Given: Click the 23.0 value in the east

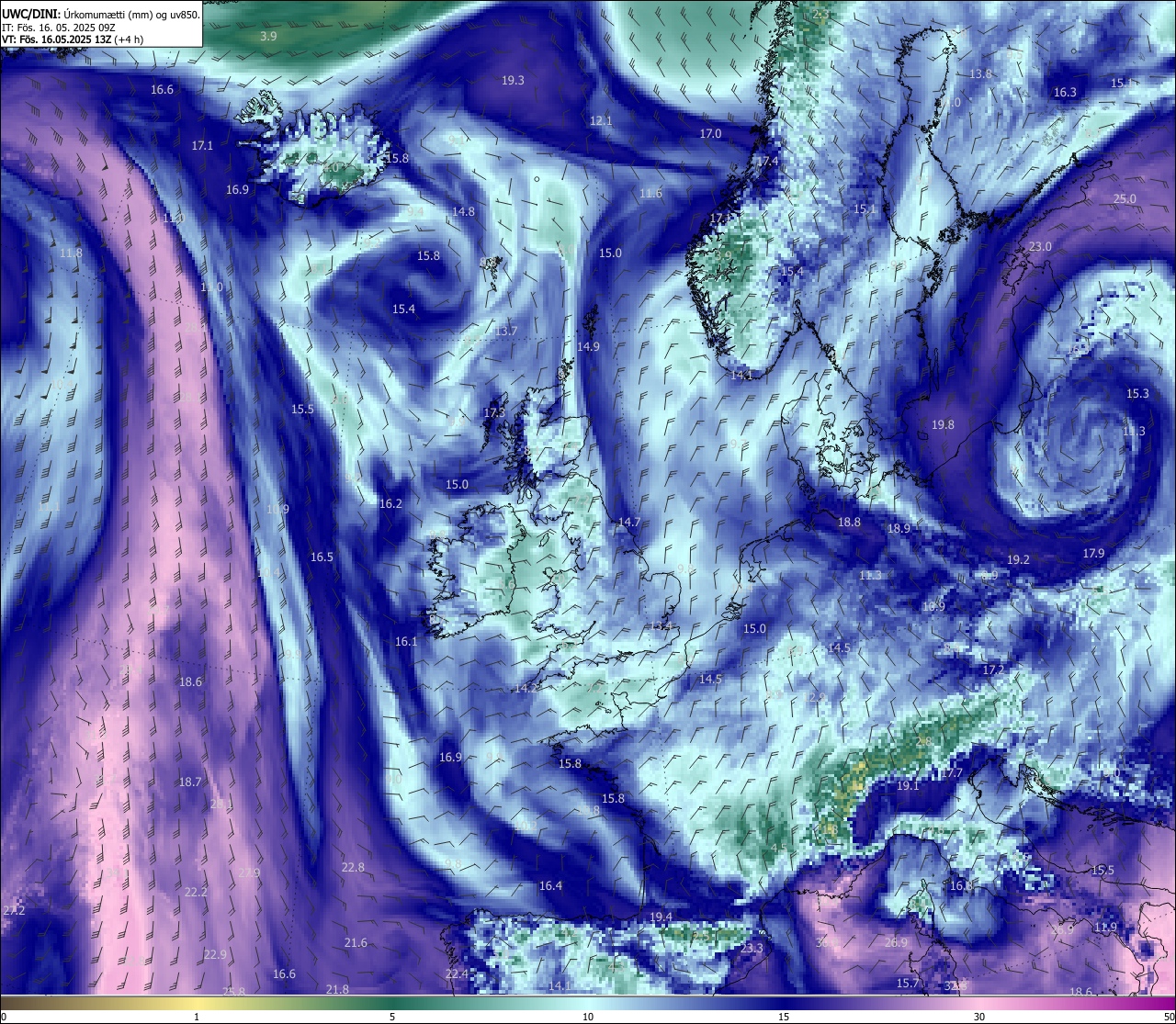Looking at the screenshot, I should point(1040,247).
